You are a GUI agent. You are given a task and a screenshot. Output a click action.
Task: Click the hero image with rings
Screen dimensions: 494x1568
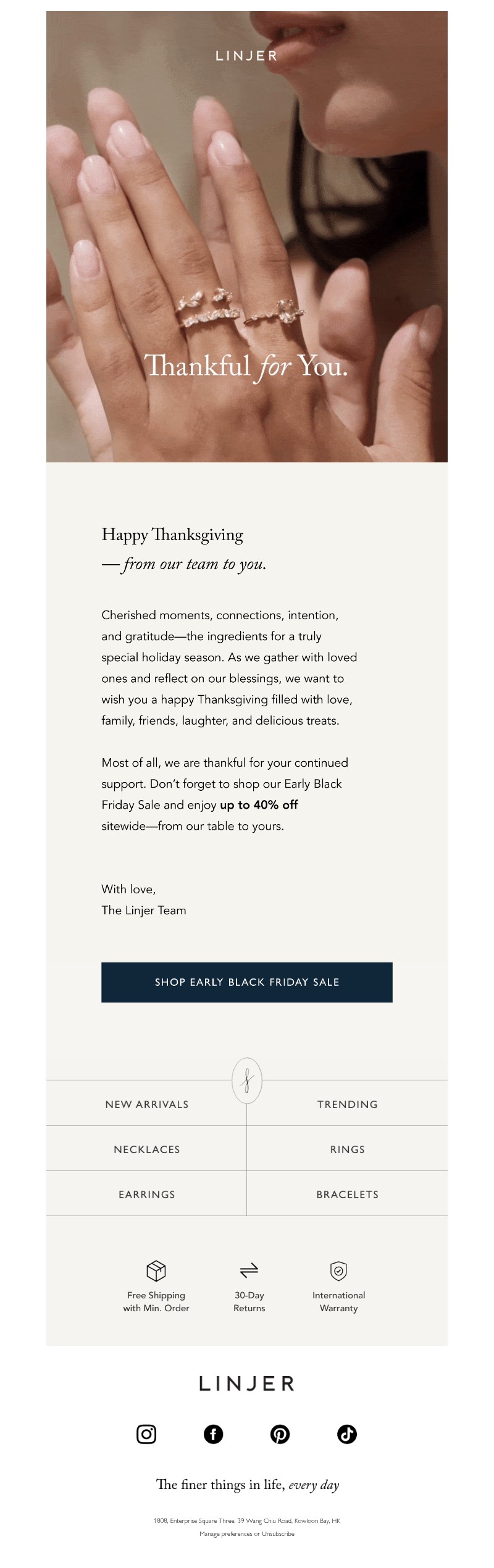pyautogui.click(x=246, y=247)
